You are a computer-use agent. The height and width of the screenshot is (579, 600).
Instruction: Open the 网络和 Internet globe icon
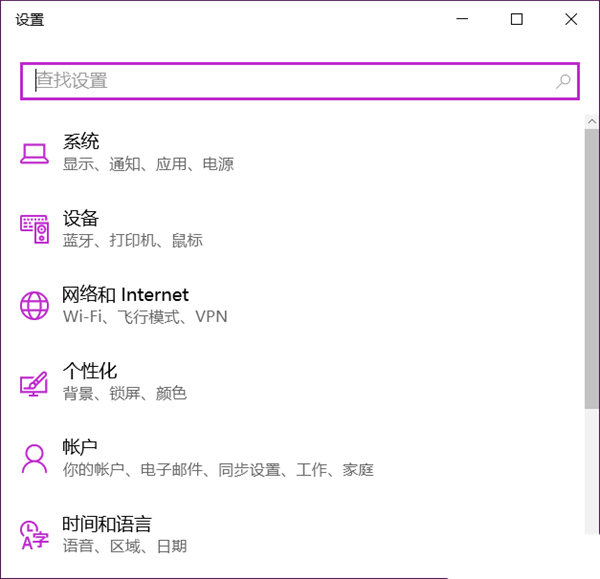coord(34,305)
